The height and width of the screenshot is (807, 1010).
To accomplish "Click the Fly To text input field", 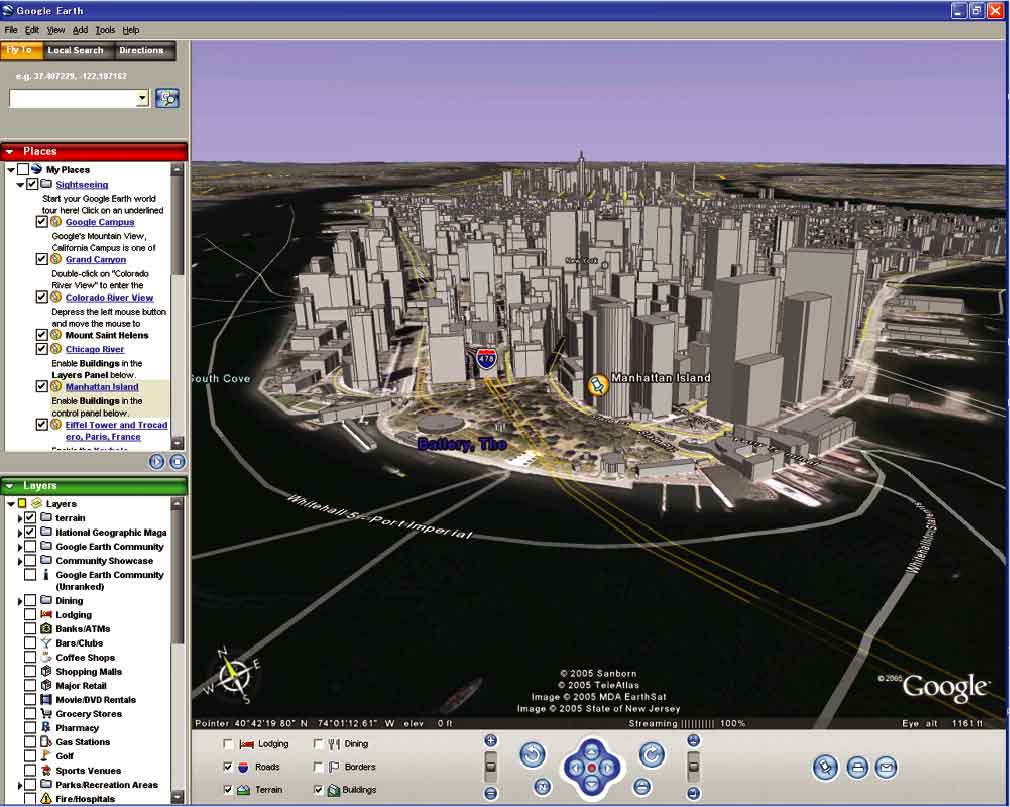I will coord(72,98).
